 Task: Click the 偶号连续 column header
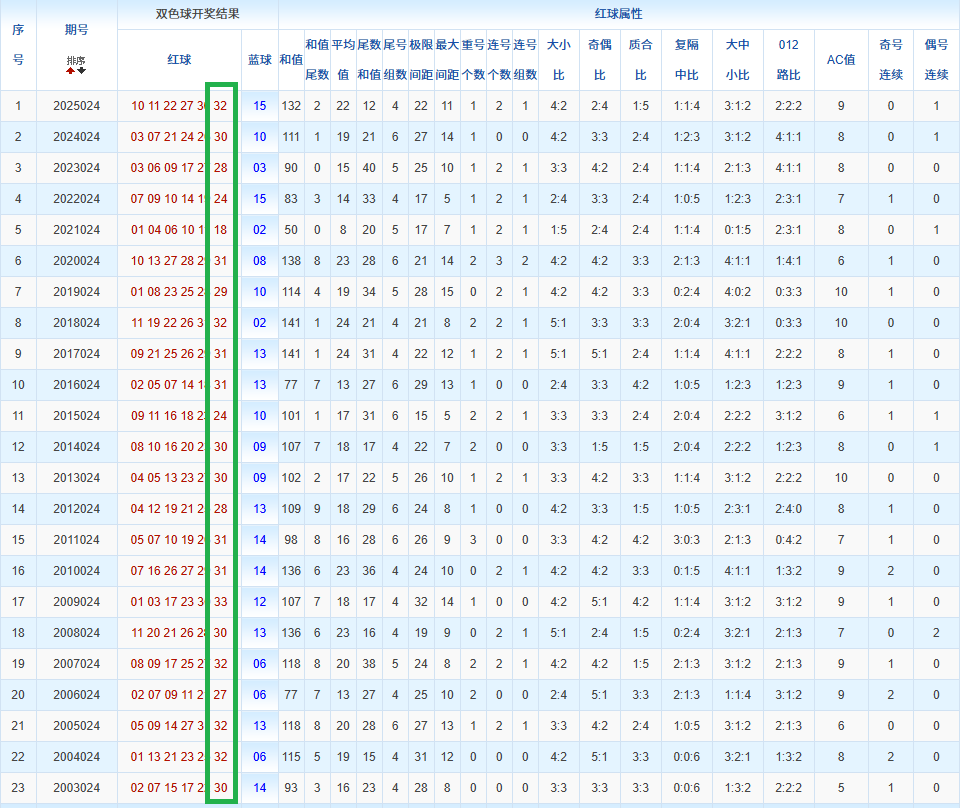pos(936,60)
